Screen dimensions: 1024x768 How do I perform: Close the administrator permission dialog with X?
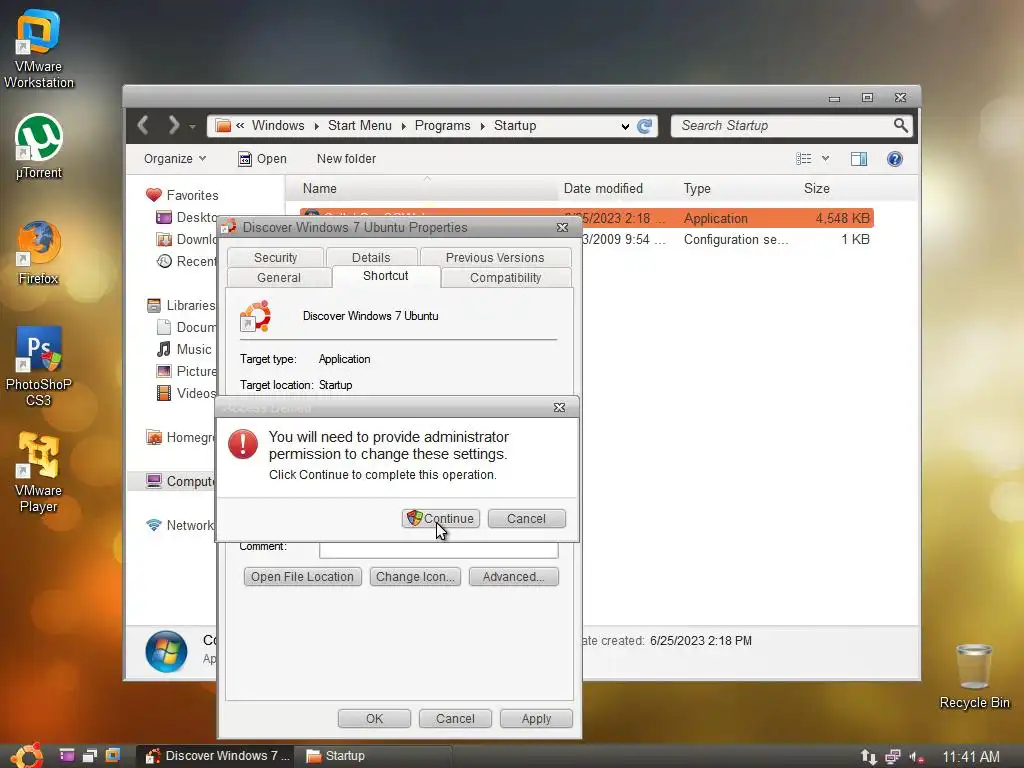[x=560, y=408]
